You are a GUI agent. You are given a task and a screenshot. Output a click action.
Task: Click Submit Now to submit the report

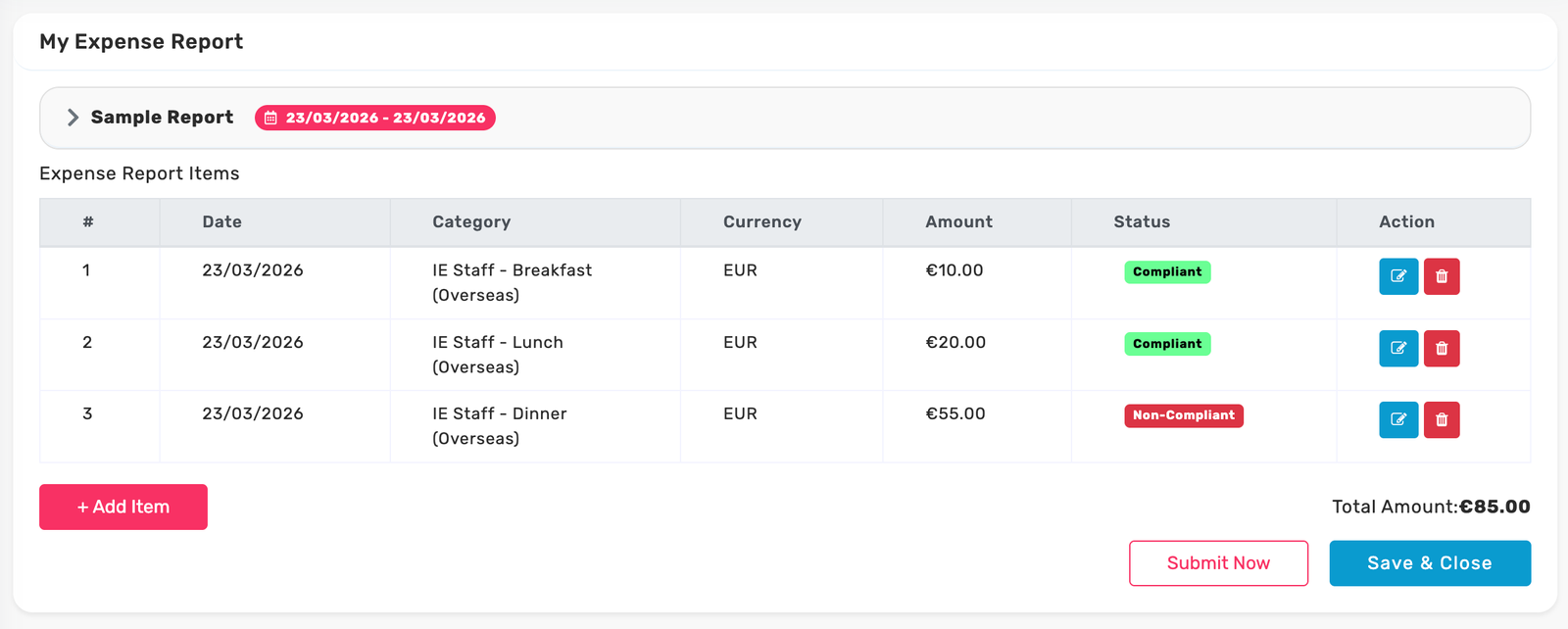coord(1218,562)
